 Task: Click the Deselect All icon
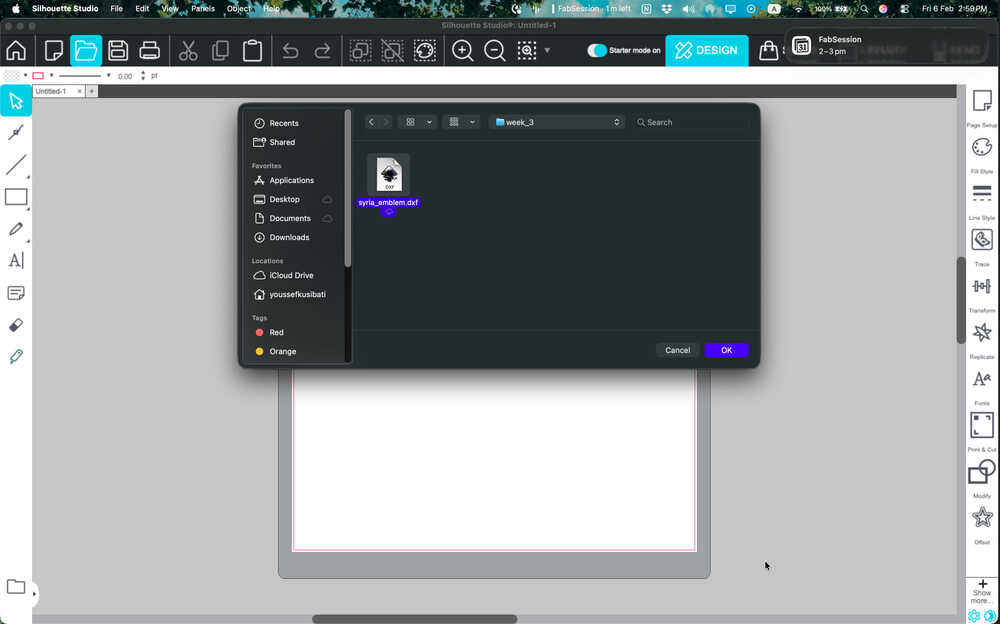point(392,50)
